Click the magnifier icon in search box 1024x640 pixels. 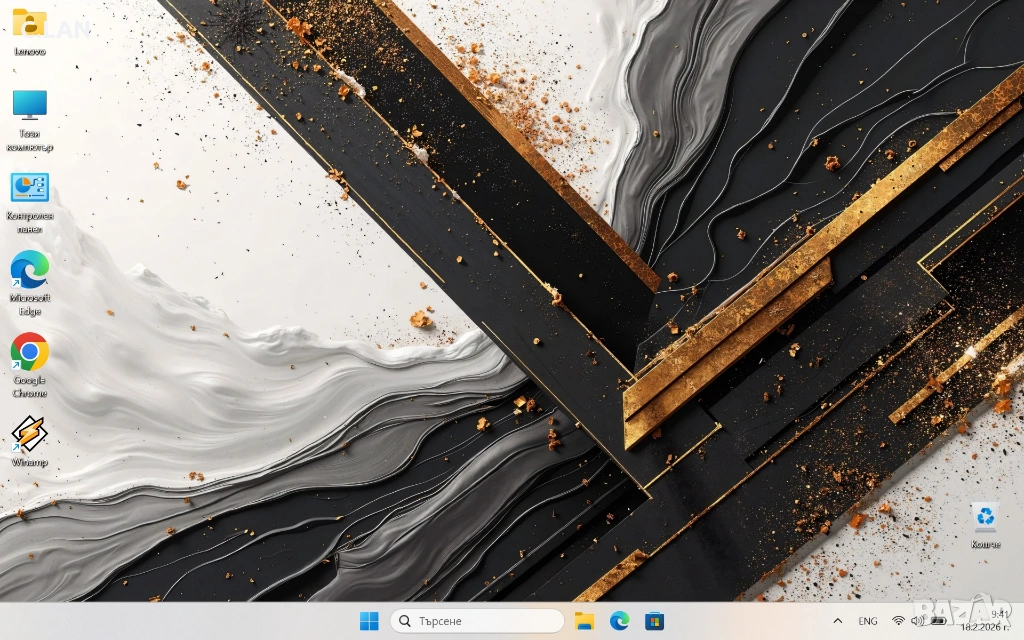[405, 621]
